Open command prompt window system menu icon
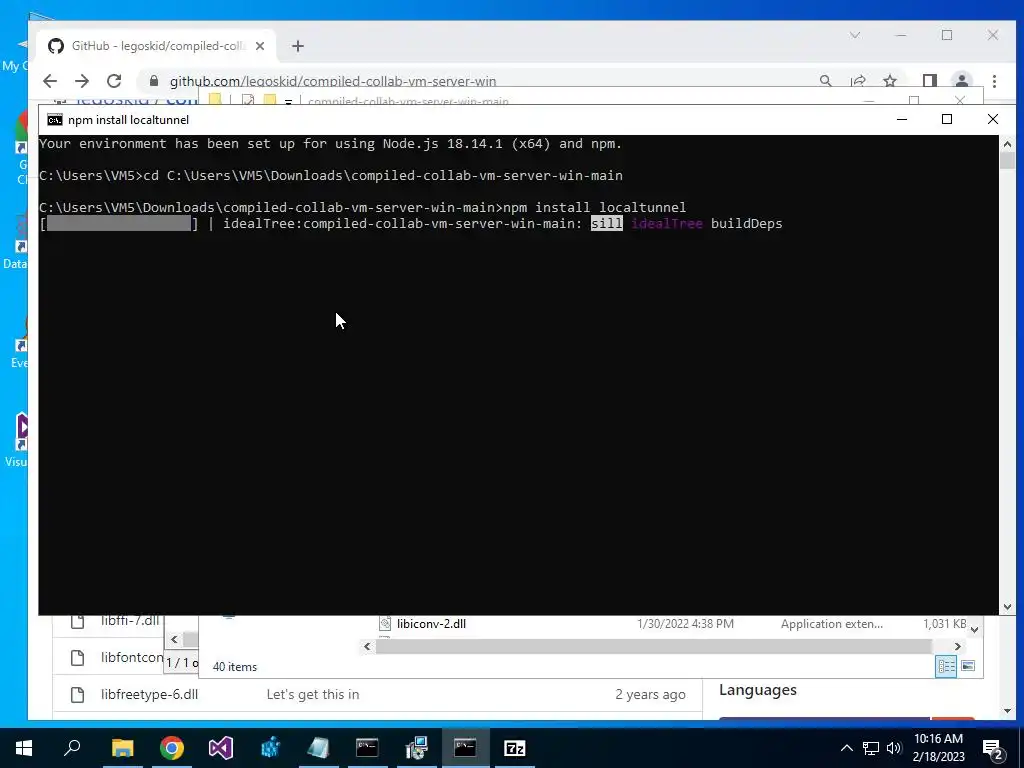 tap(55, 120)
